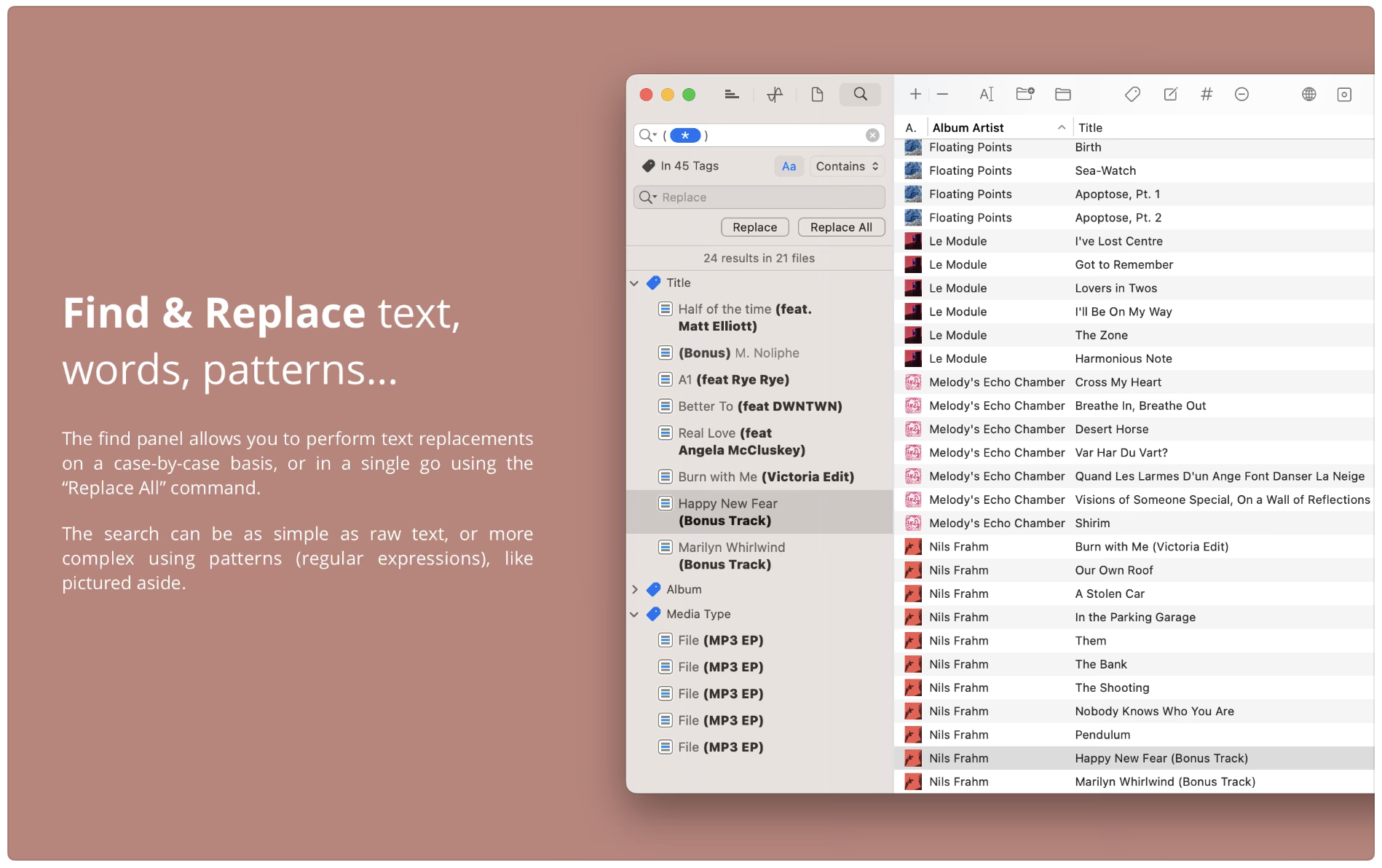This screenshot has height=868, width=1382.
Task: Clear the search field with the x button
Action: coord(872,135)
